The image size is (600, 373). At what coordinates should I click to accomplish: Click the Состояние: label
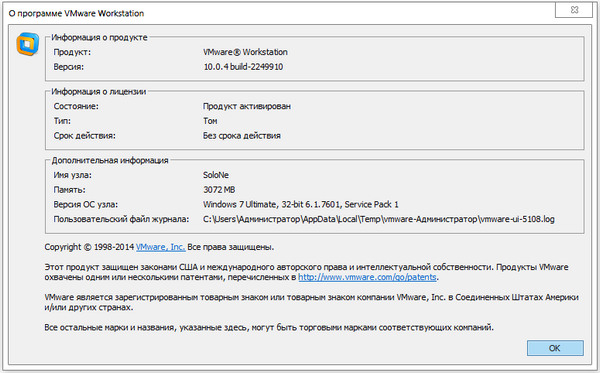click(76, 106)
